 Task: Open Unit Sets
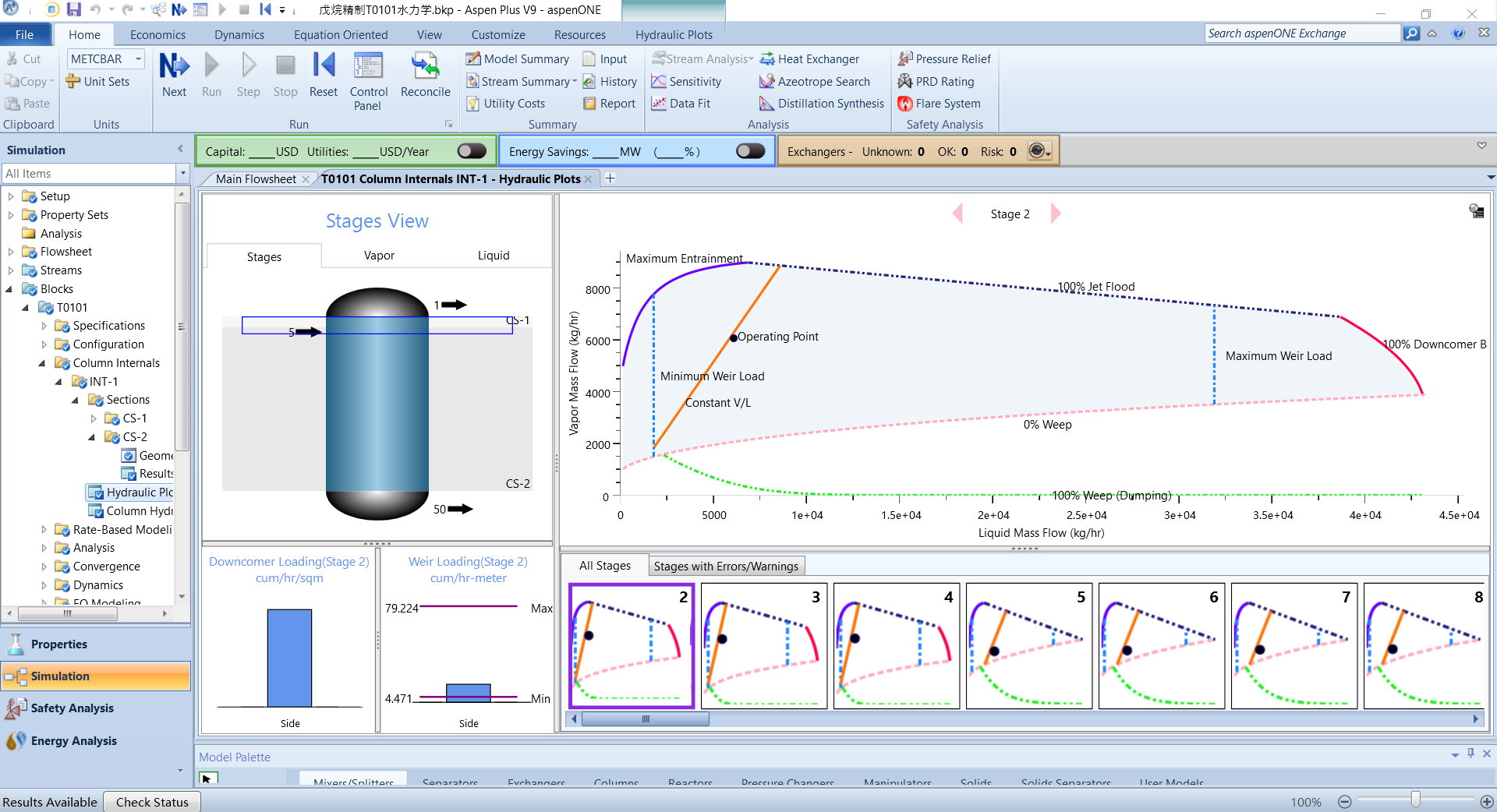pyautogui.click(x=97, y=82)
